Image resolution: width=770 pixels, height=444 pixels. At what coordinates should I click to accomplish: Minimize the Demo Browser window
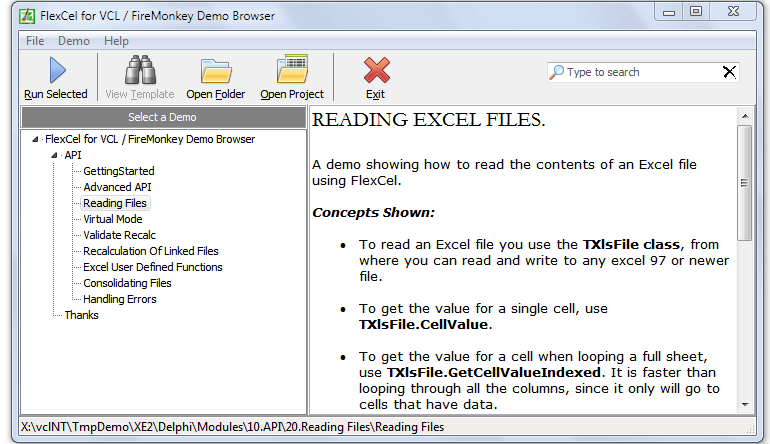(x=669, y=12)
